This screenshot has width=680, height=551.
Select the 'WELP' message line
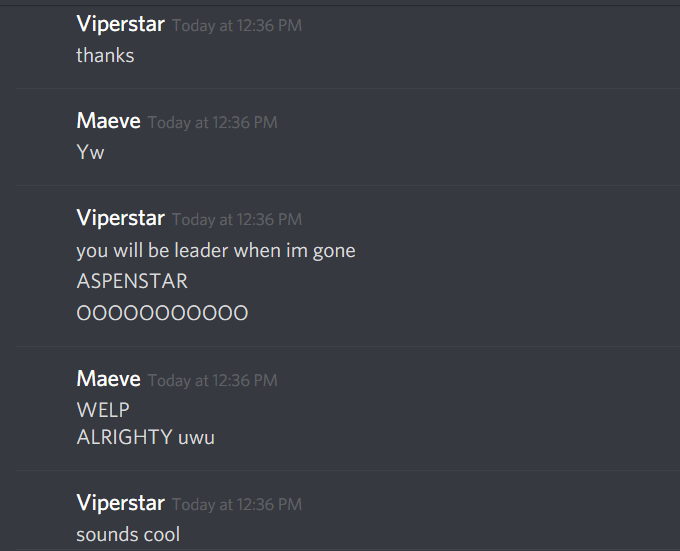103,410
